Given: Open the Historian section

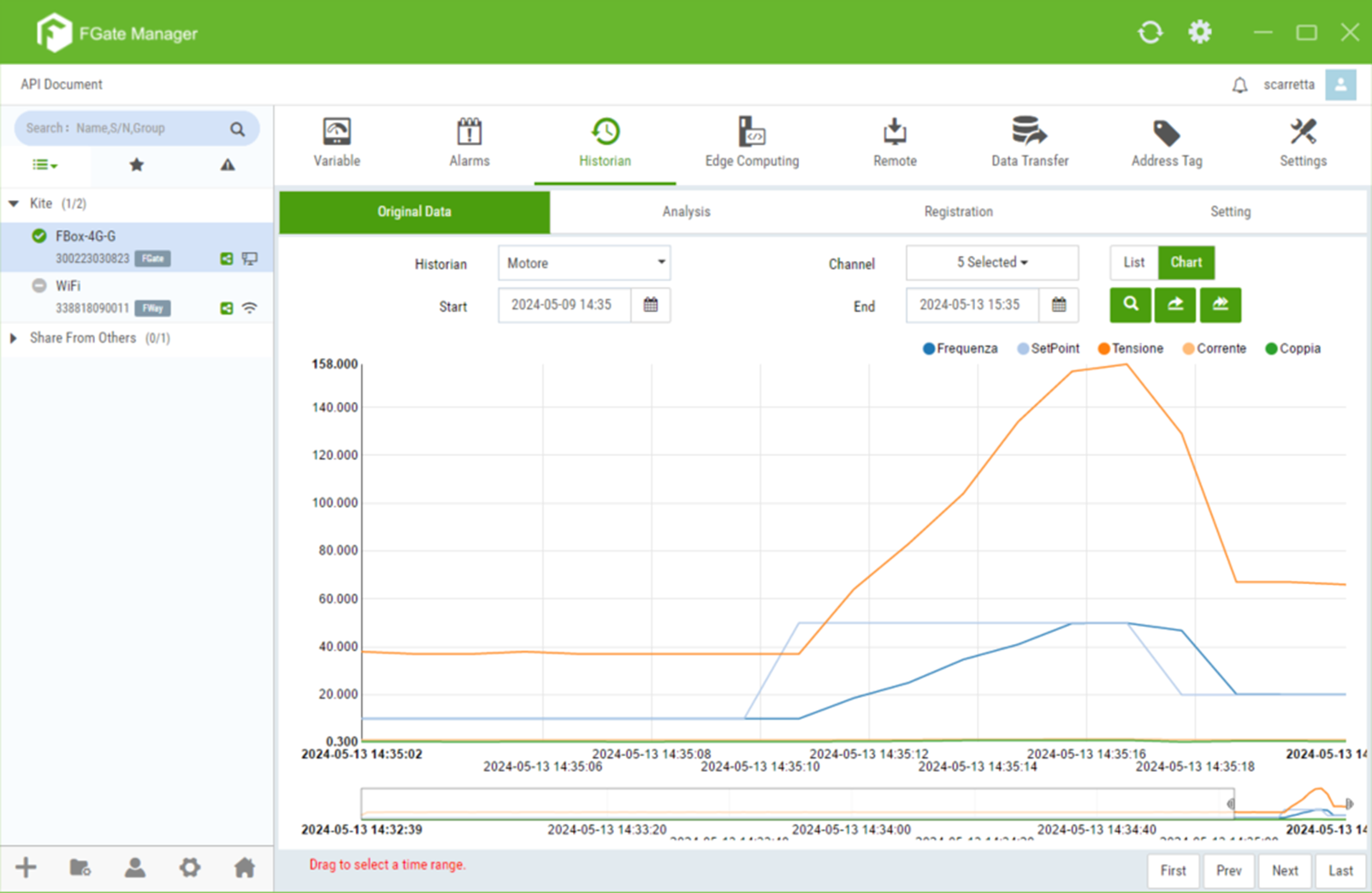Looking at the screenshot, I should pos(605,142).
